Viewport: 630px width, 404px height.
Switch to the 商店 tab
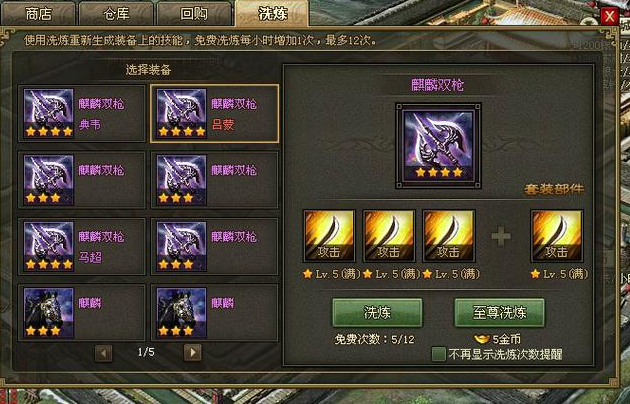pos(39,14)
